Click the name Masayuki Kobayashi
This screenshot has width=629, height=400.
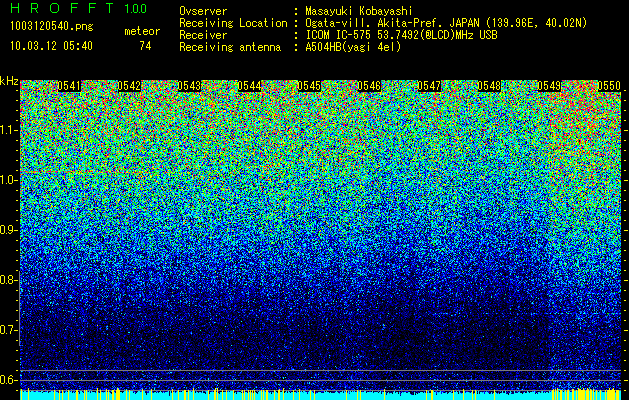pos(359,11)
